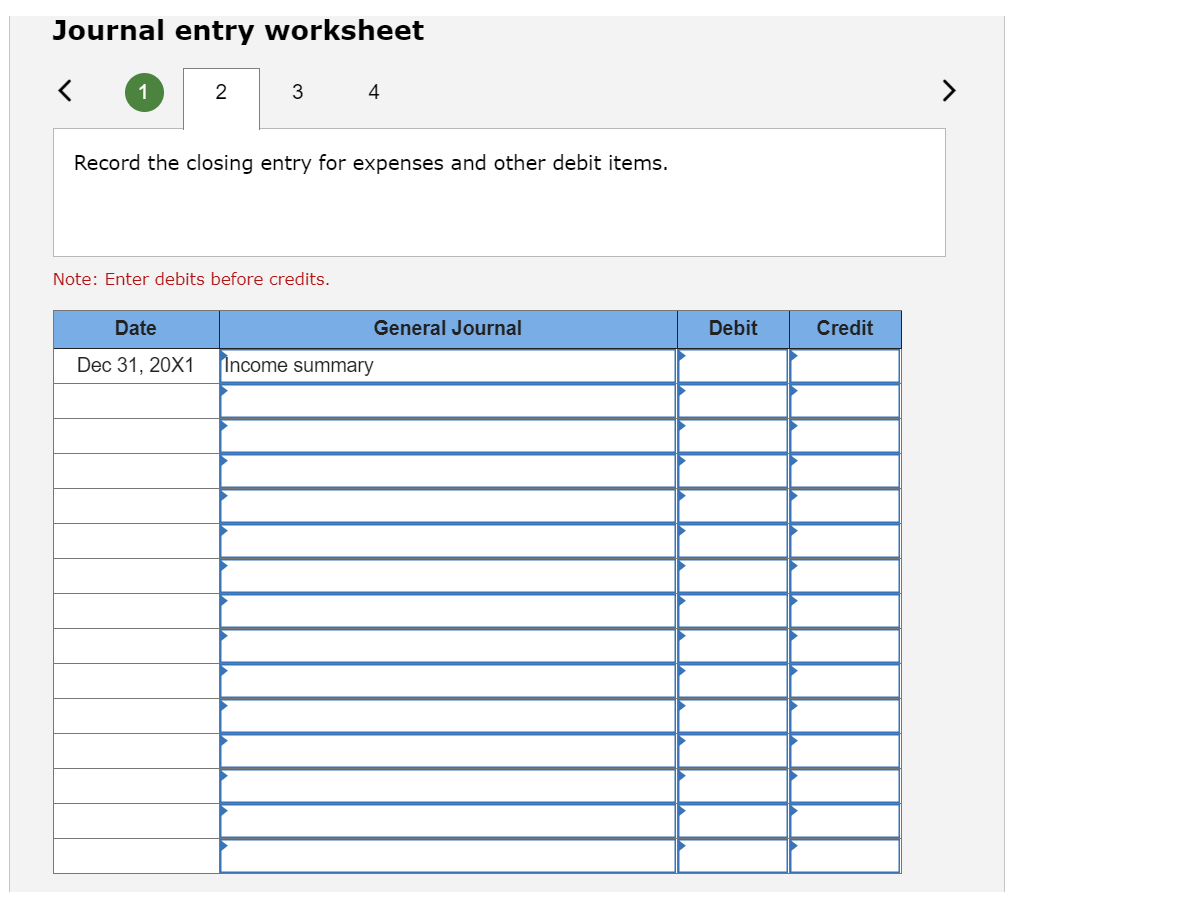
Task: Click the Credit column header
Action: coord(845,328)
